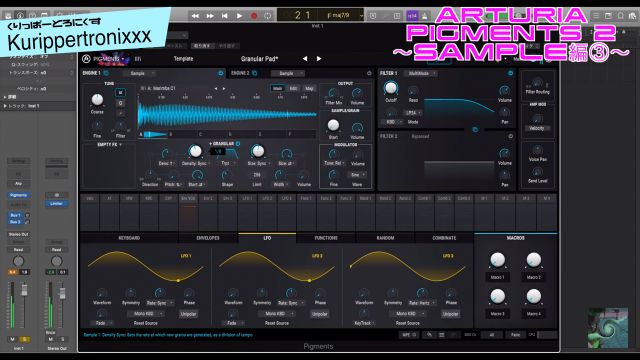Open the Envelopes modulation tab

tap(208, 238)
